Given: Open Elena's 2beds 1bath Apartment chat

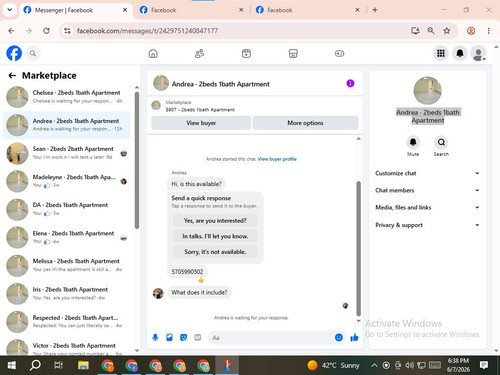Looking at the screenshot, I should tap(66, 237).
